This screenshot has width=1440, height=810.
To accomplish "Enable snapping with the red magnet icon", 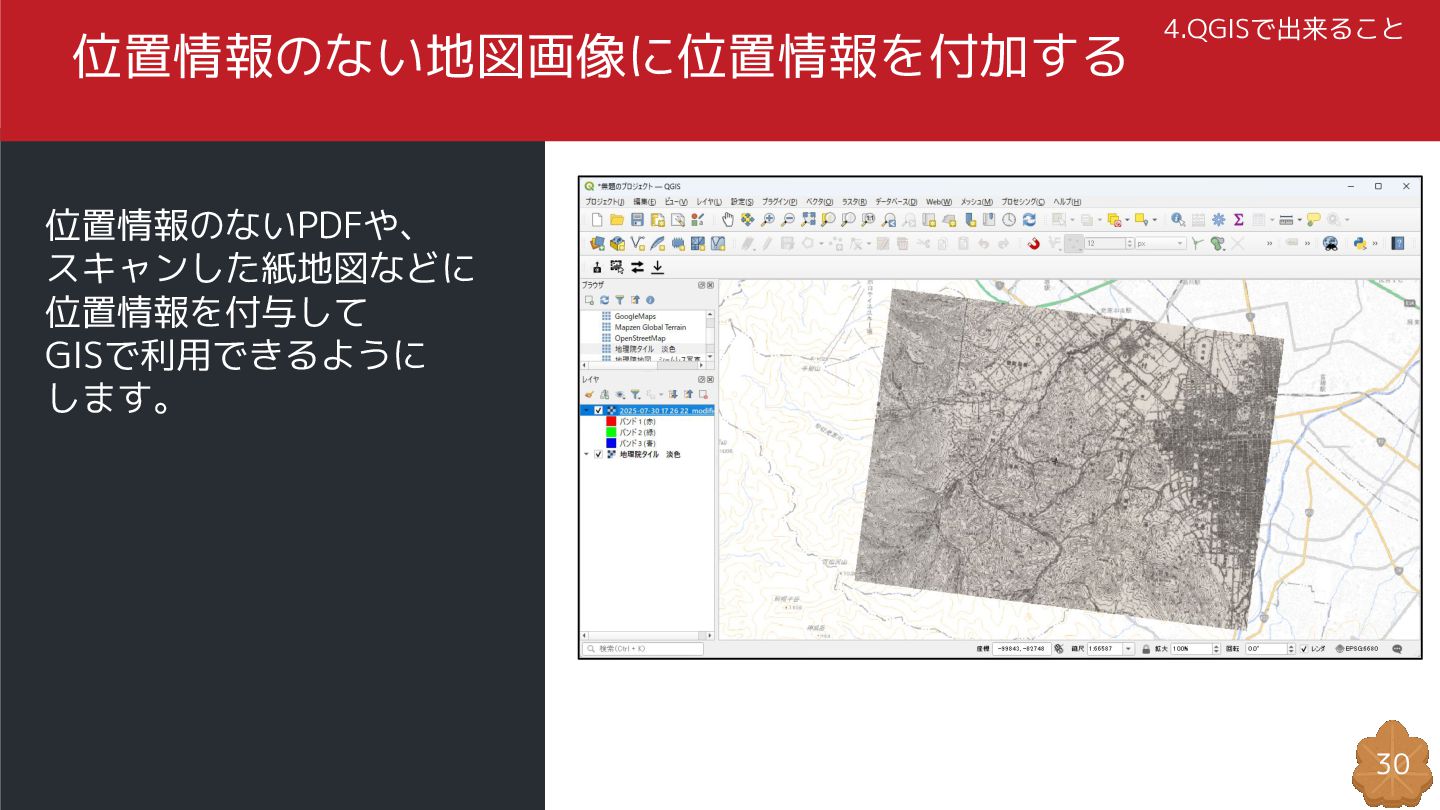I will [x=1034, y=243].
